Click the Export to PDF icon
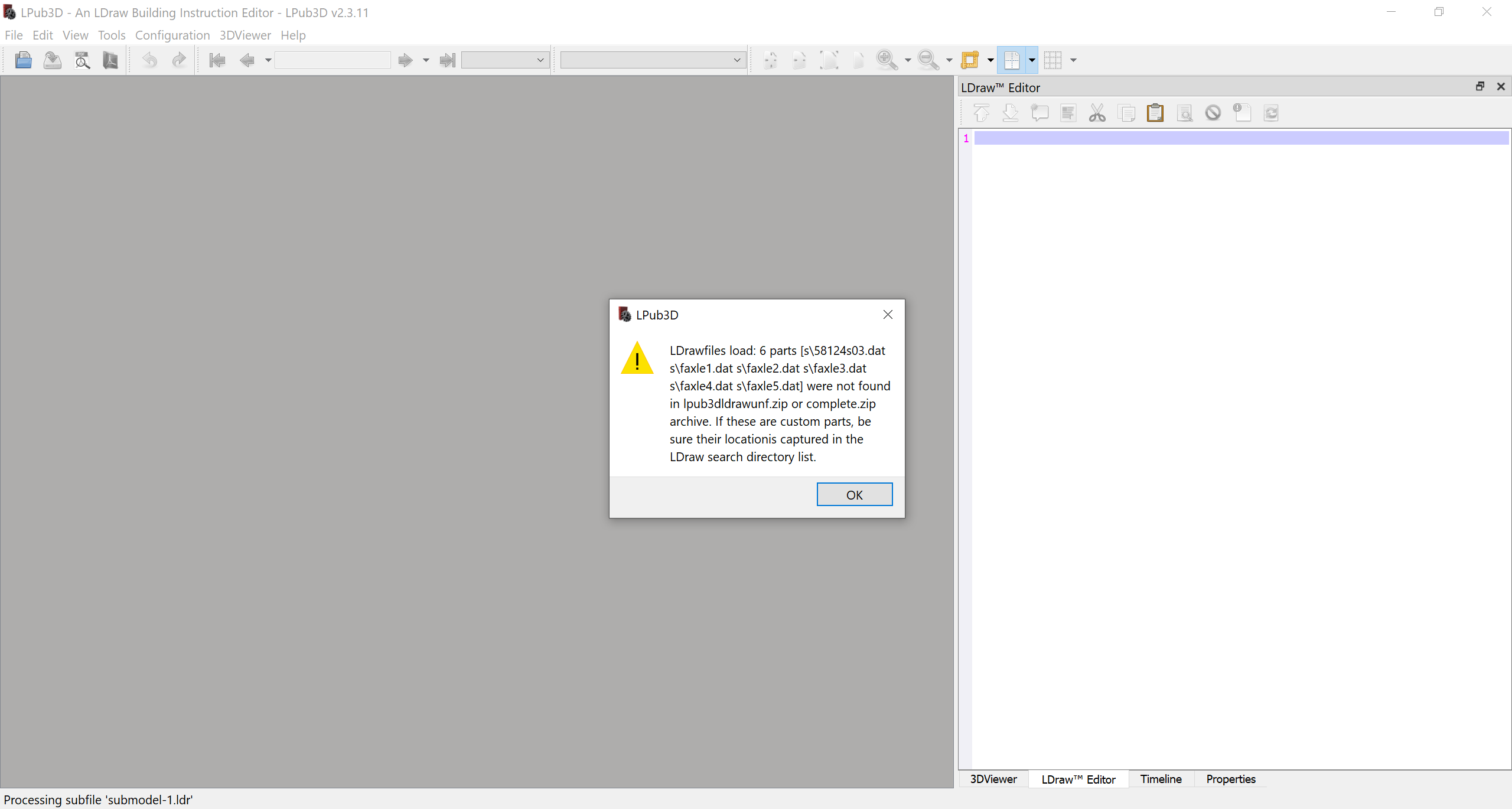The image size is (1512, 809). coord(110,60)
